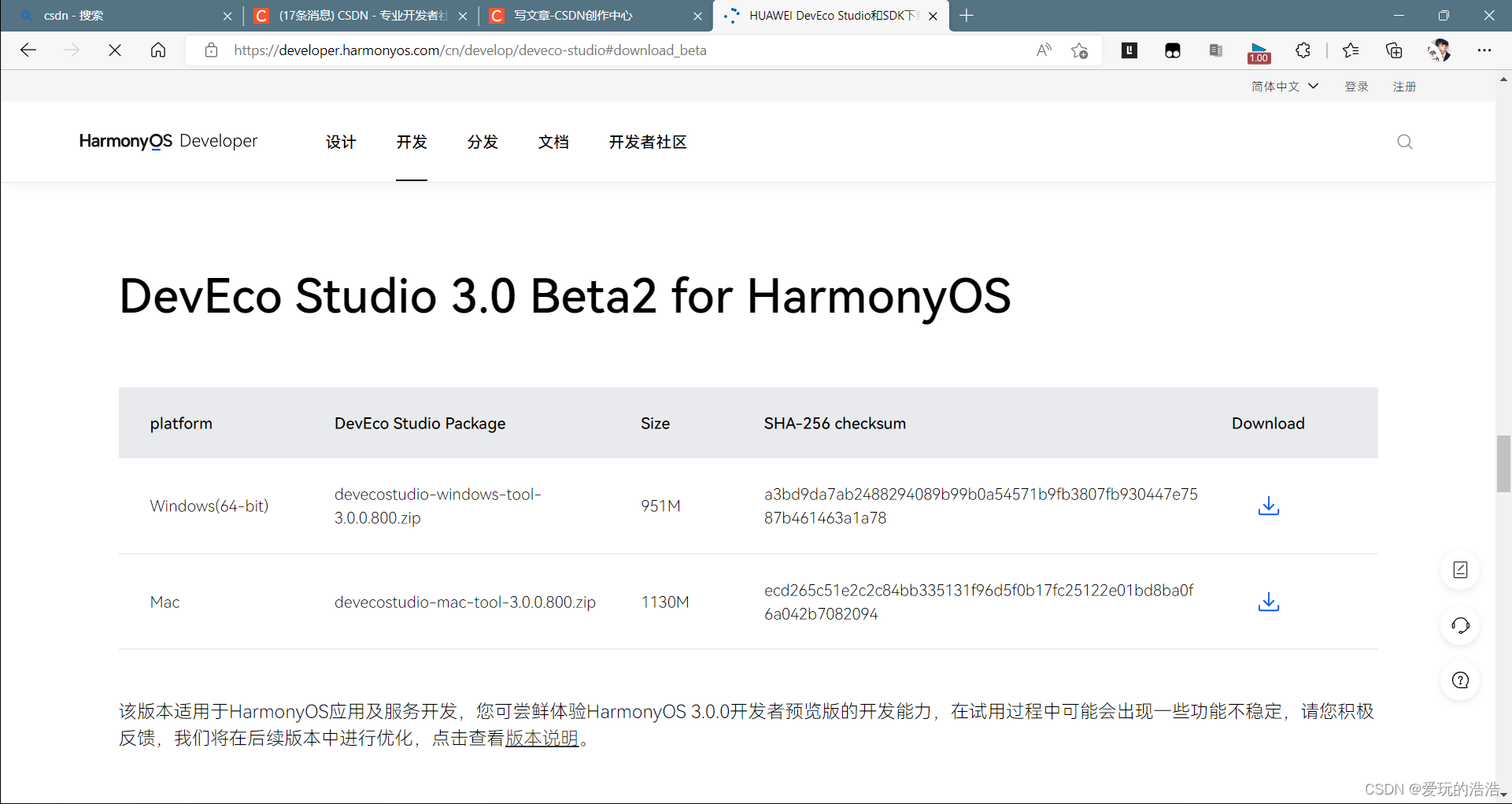Open the browser home page
The image size is (1512, 804).
158,50
